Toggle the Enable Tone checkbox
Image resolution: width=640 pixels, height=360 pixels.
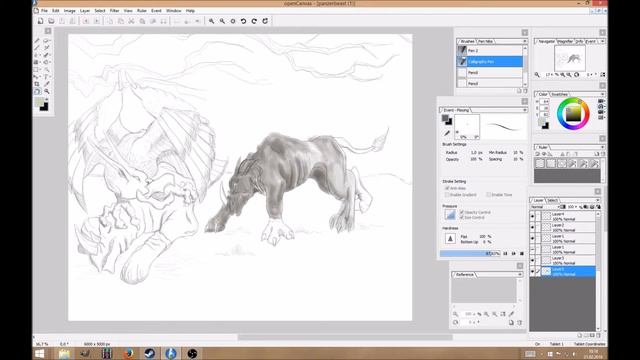pyautogui.click(x=489, y=195)
